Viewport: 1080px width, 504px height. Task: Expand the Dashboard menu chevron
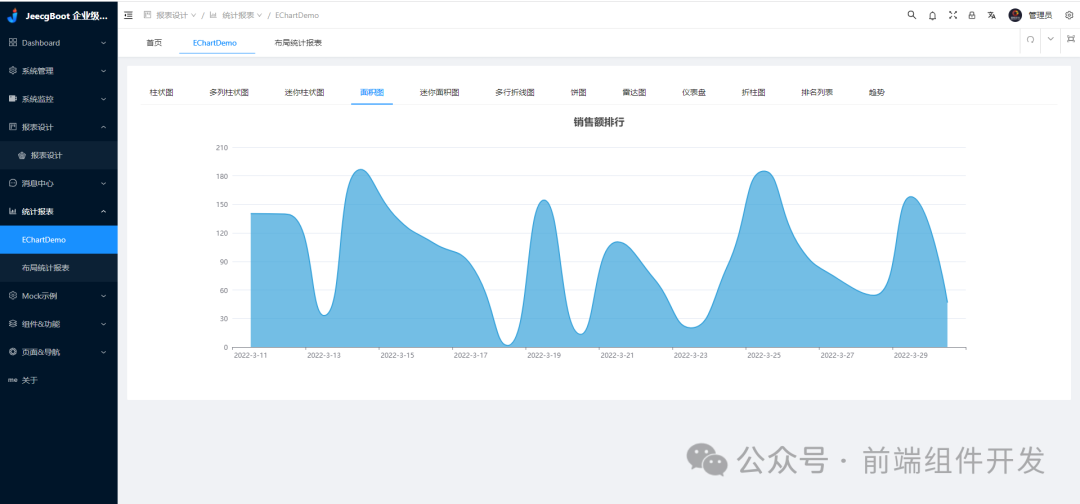[103, 43]
